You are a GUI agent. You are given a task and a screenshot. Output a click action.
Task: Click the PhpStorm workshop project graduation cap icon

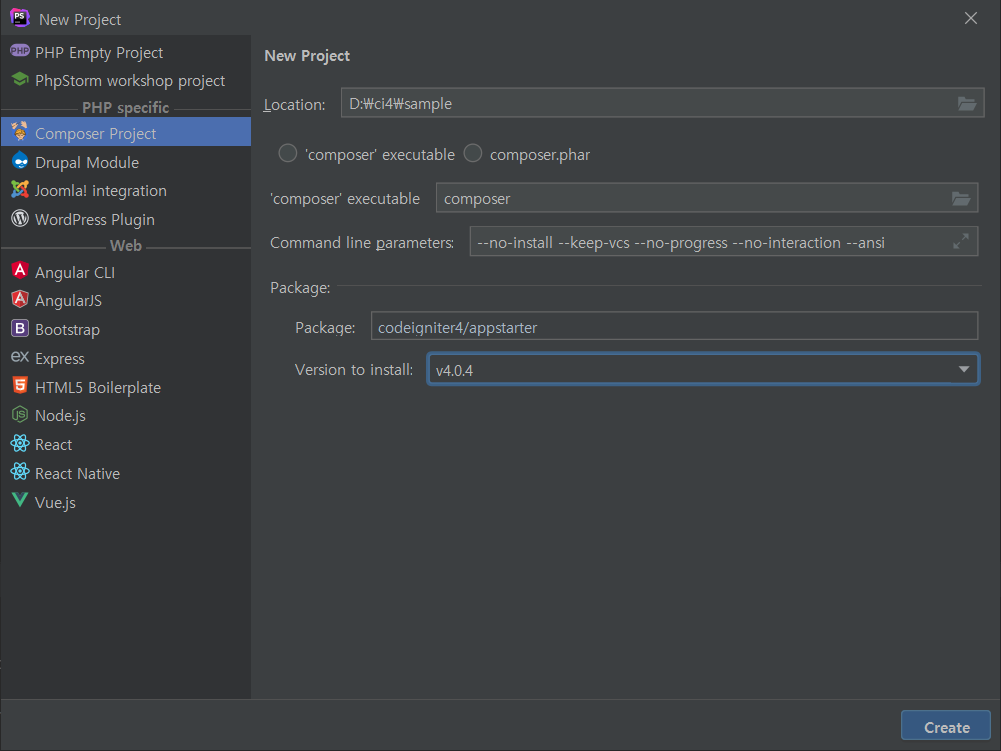coord(20,79)
